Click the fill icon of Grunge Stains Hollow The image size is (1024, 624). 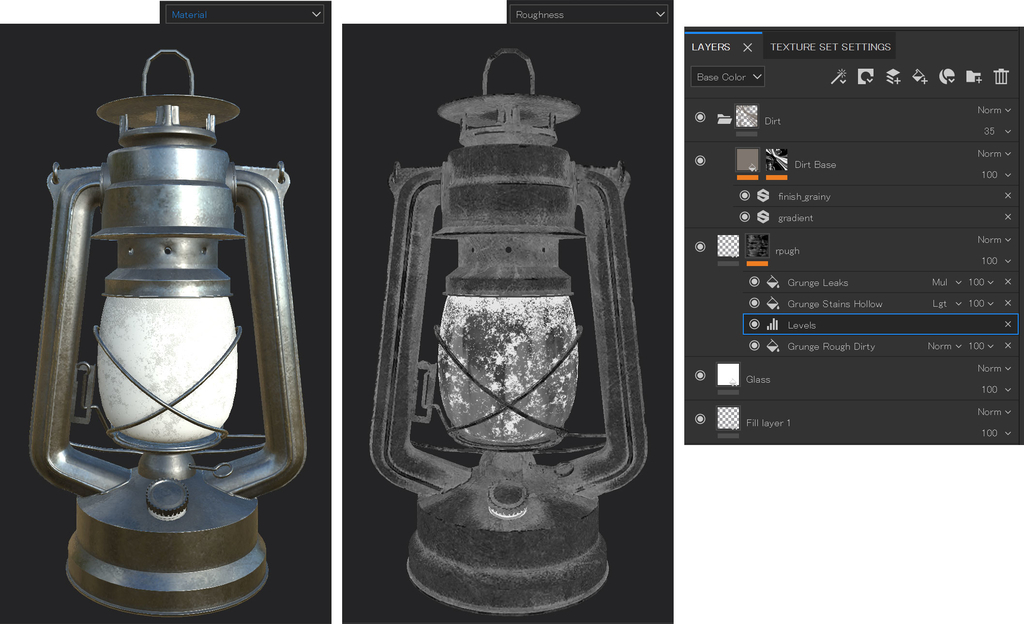[x=773, y=304]
